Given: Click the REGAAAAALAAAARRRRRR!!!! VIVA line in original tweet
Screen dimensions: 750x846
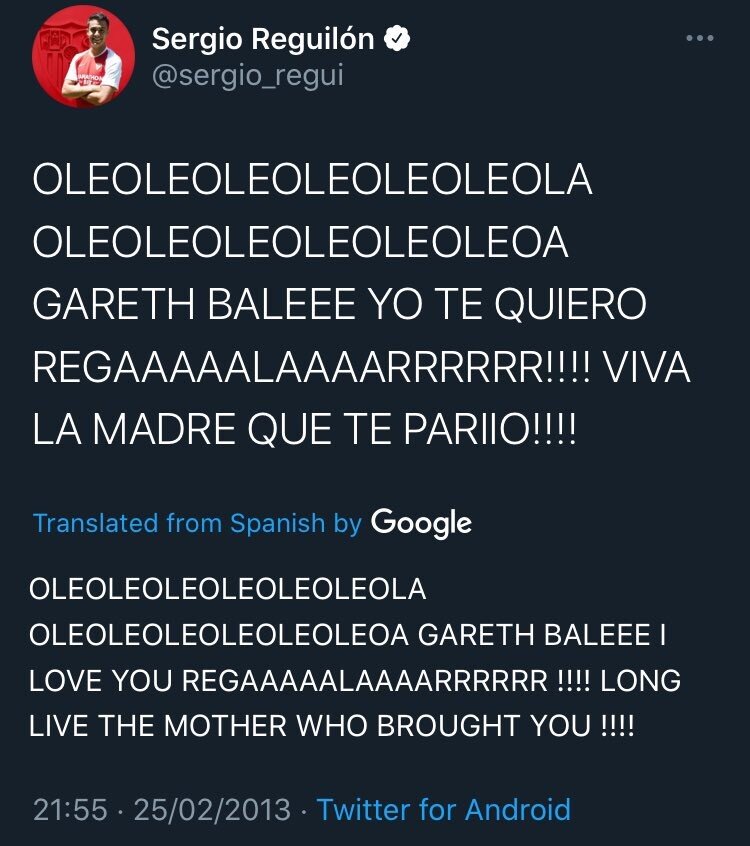Looking at the screenshot, I should tap(361, 368).
